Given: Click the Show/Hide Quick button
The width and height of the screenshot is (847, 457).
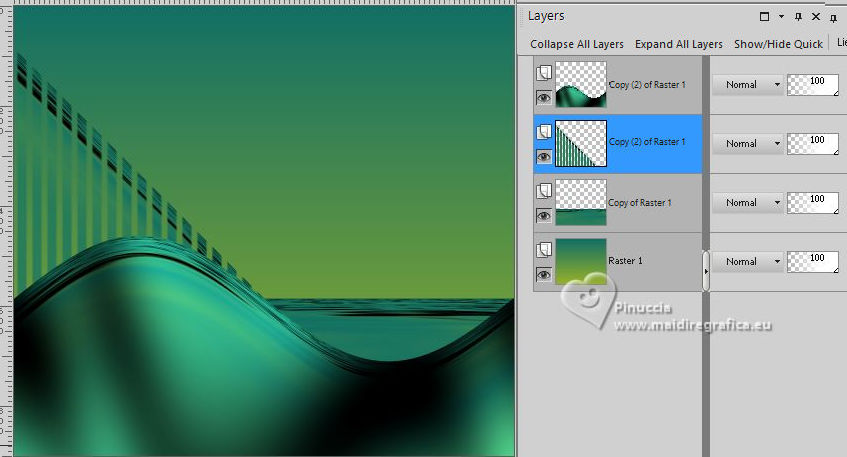Looking at the screenshot, I should coord(778,44).
